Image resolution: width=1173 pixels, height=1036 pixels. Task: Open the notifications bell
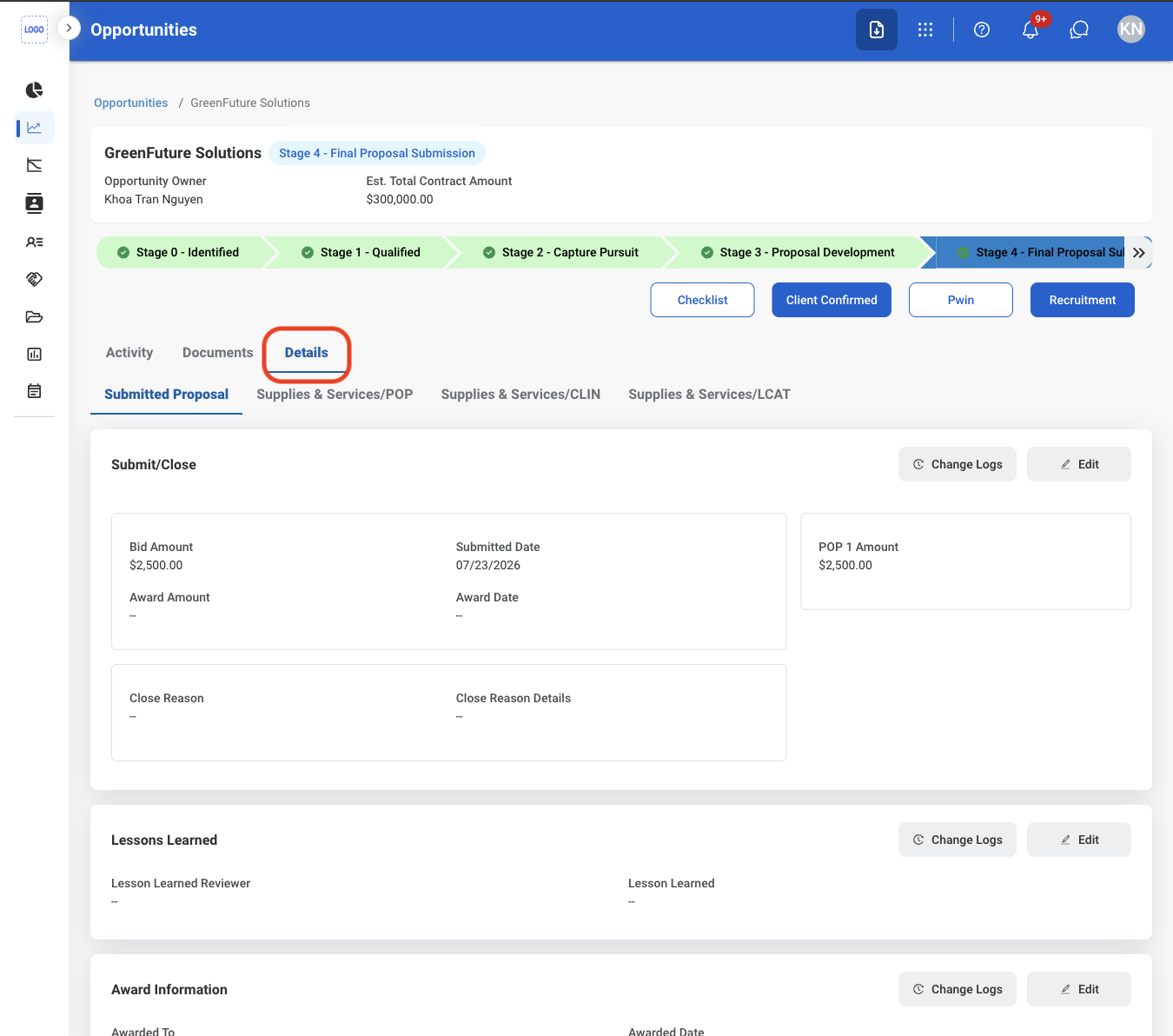pos(1031,30)
